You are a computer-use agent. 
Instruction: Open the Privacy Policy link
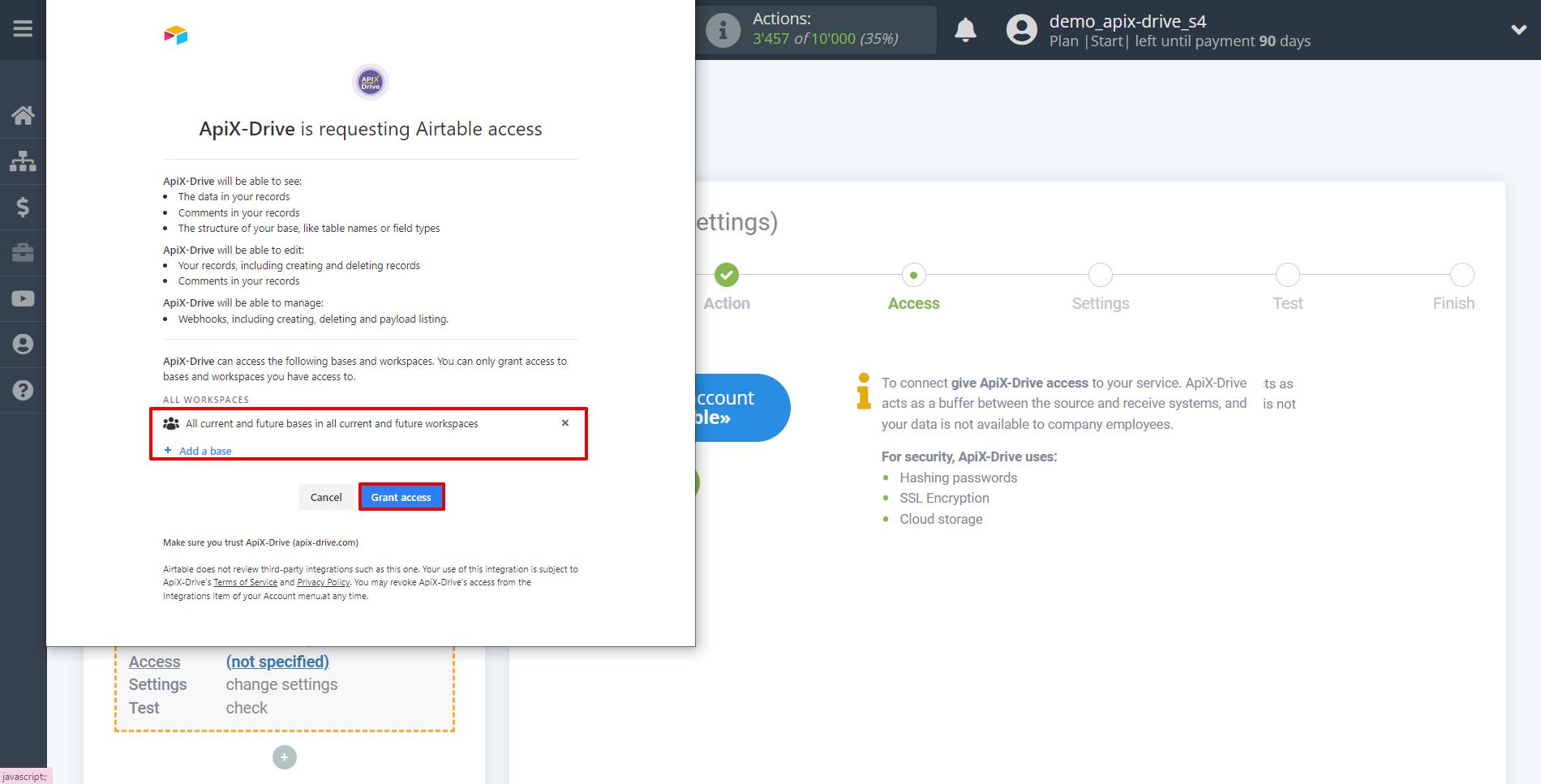(x=324, y=582)
